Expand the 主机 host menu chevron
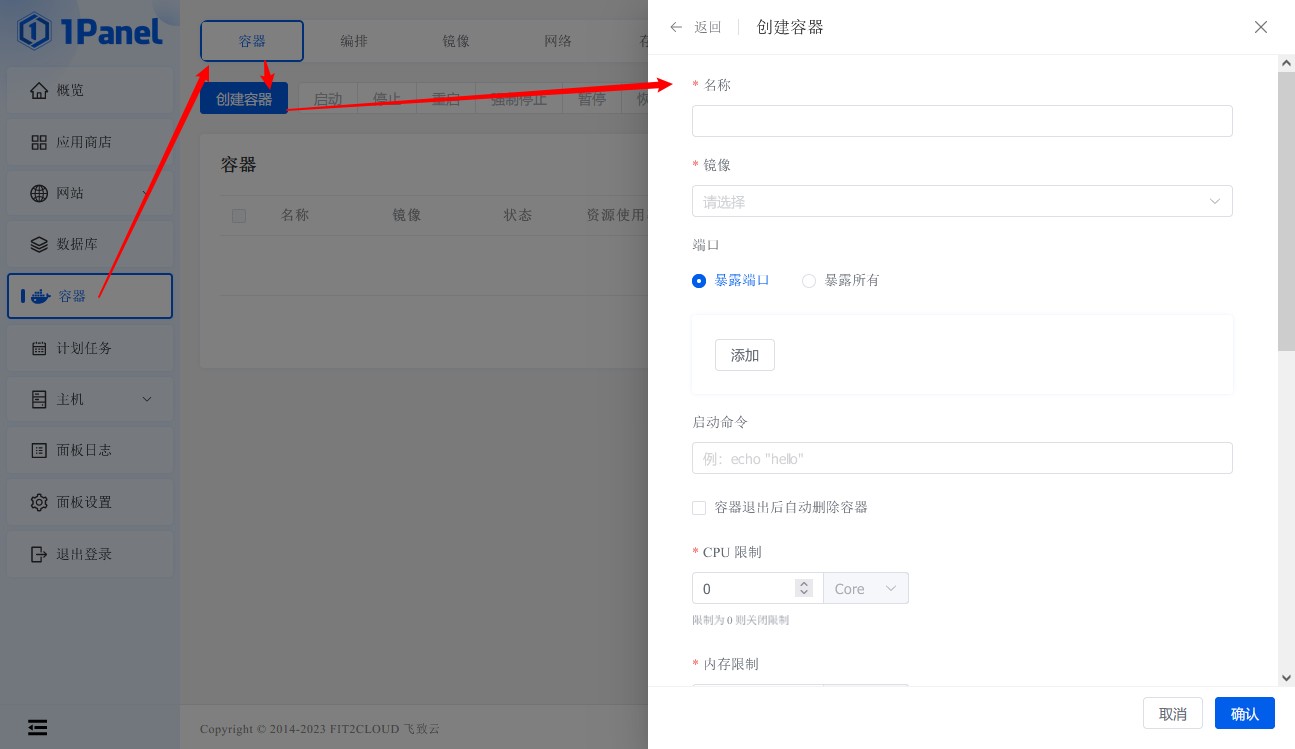The image size is (1295, 749). (x=147, y=399)
